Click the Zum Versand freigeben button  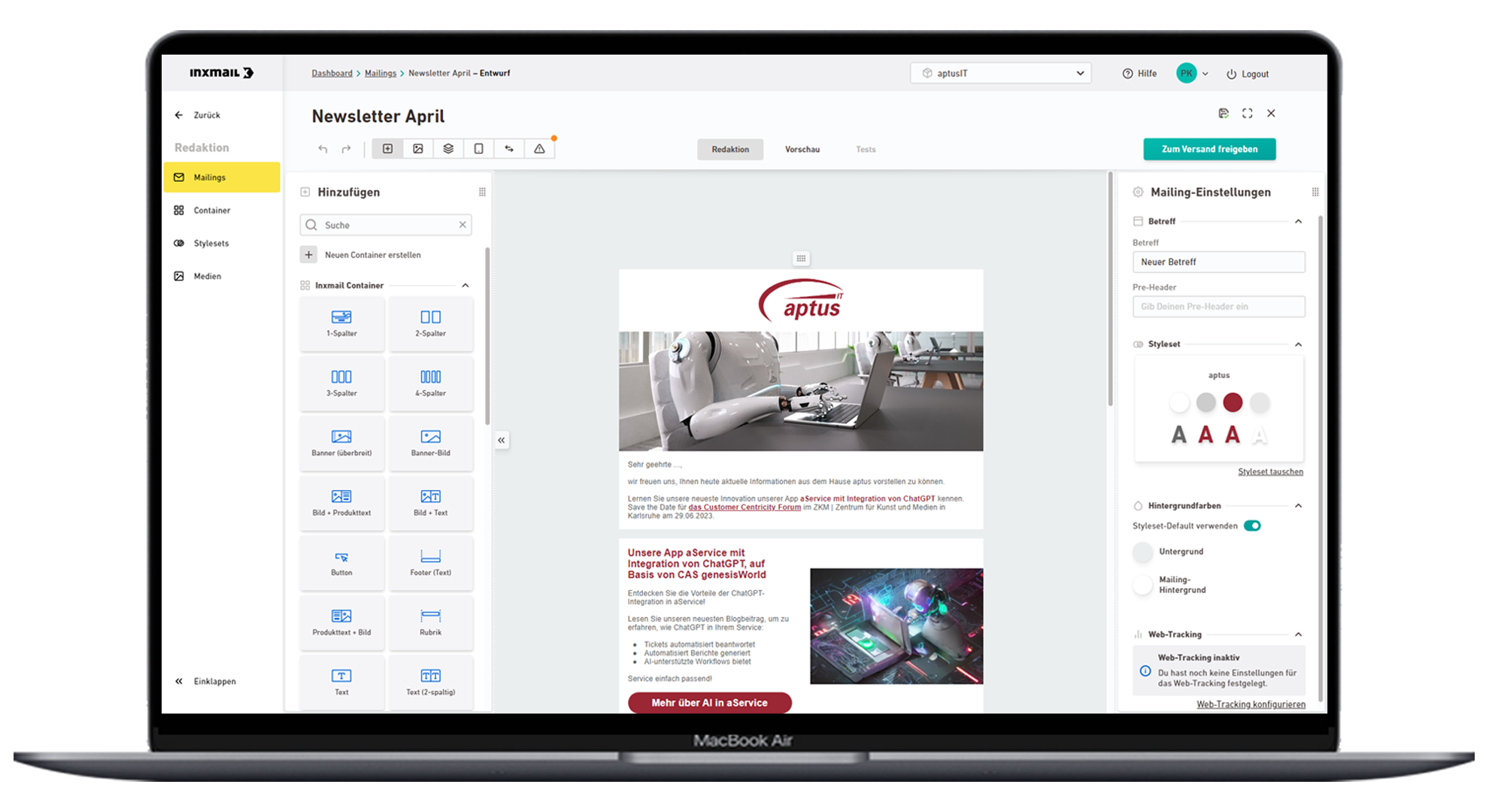point(1209,149)
